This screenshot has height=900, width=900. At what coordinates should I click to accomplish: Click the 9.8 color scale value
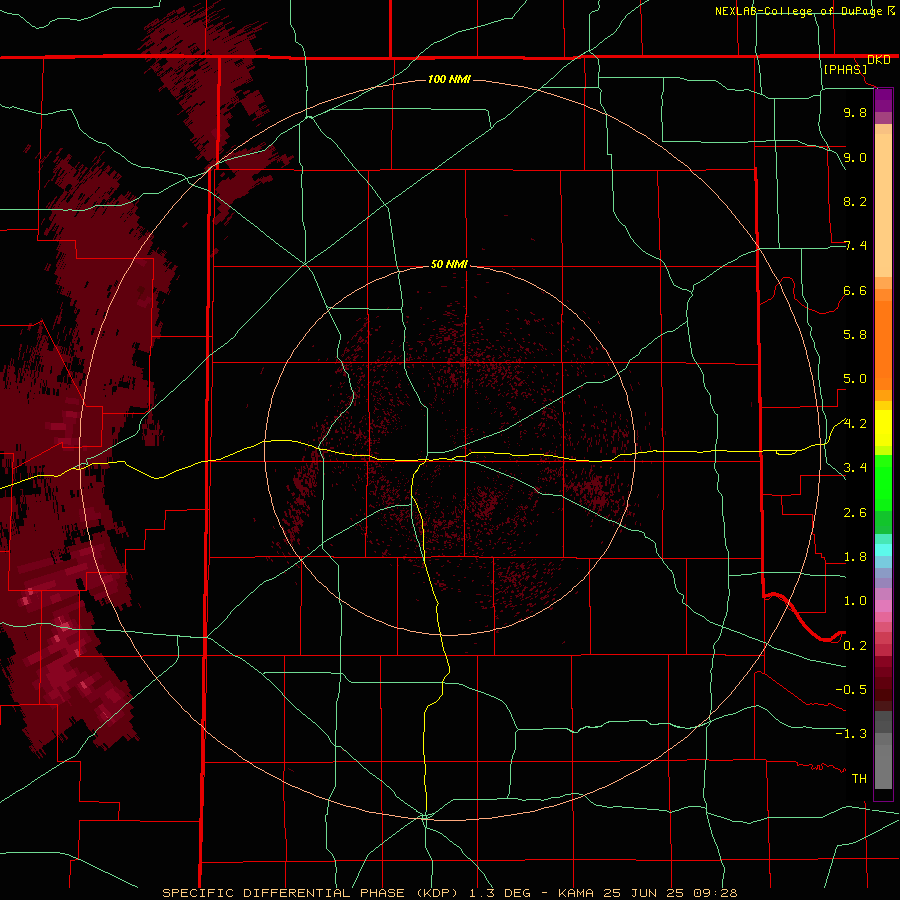pyautogui.click(x=855, y=112)
